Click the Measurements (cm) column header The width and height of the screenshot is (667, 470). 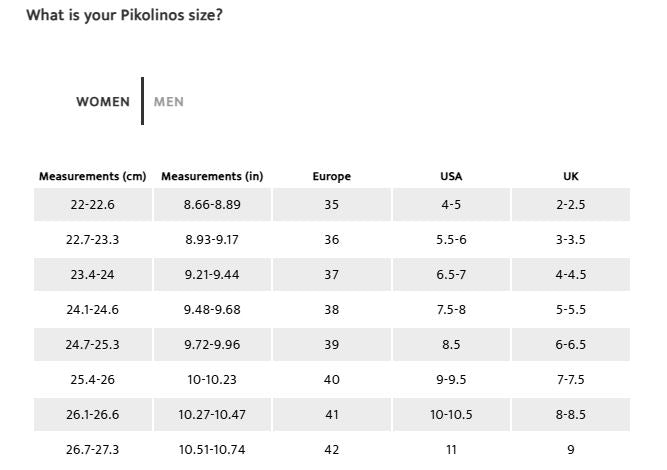coord(92,177)
